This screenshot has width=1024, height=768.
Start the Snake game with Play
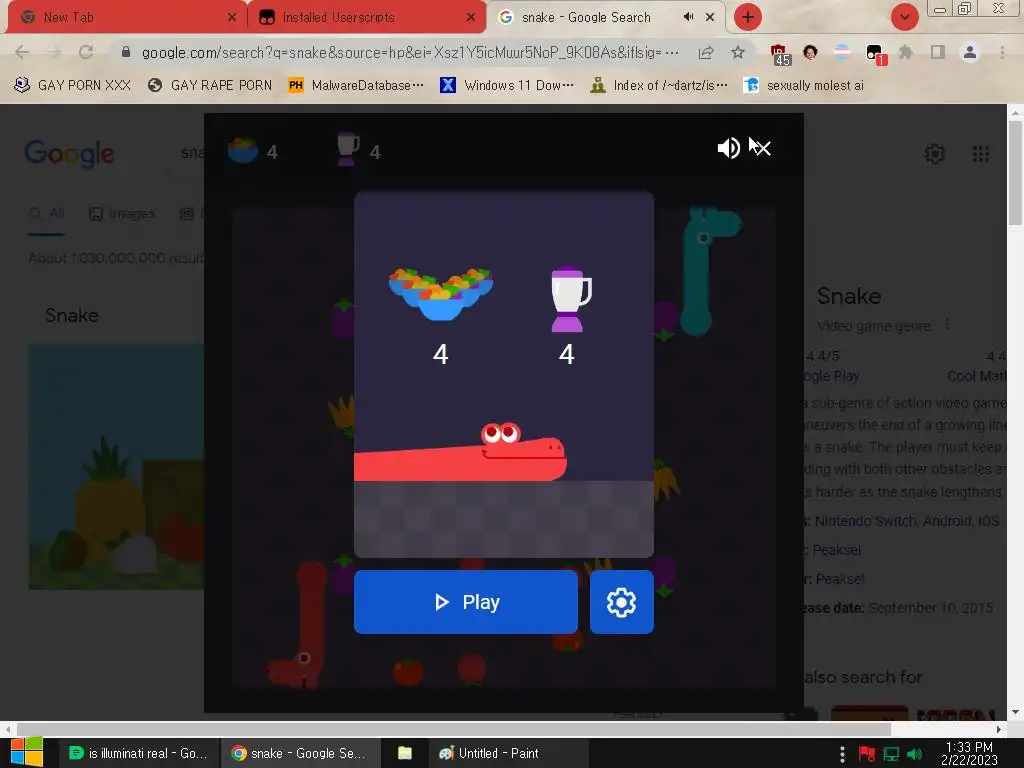point(466,601)
